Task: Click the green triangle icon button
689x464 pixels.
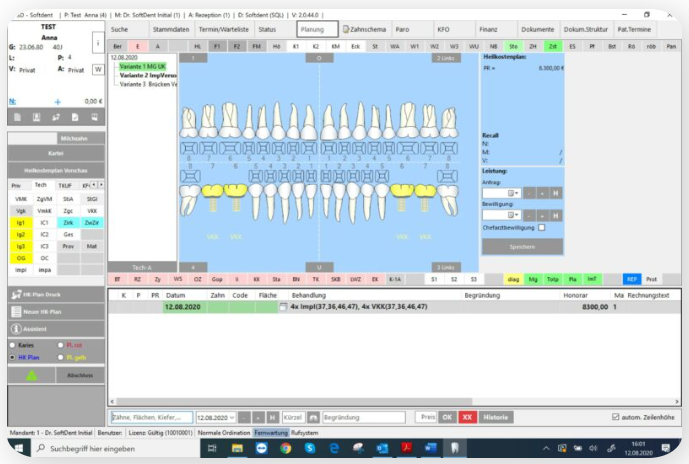Action: 32,375
